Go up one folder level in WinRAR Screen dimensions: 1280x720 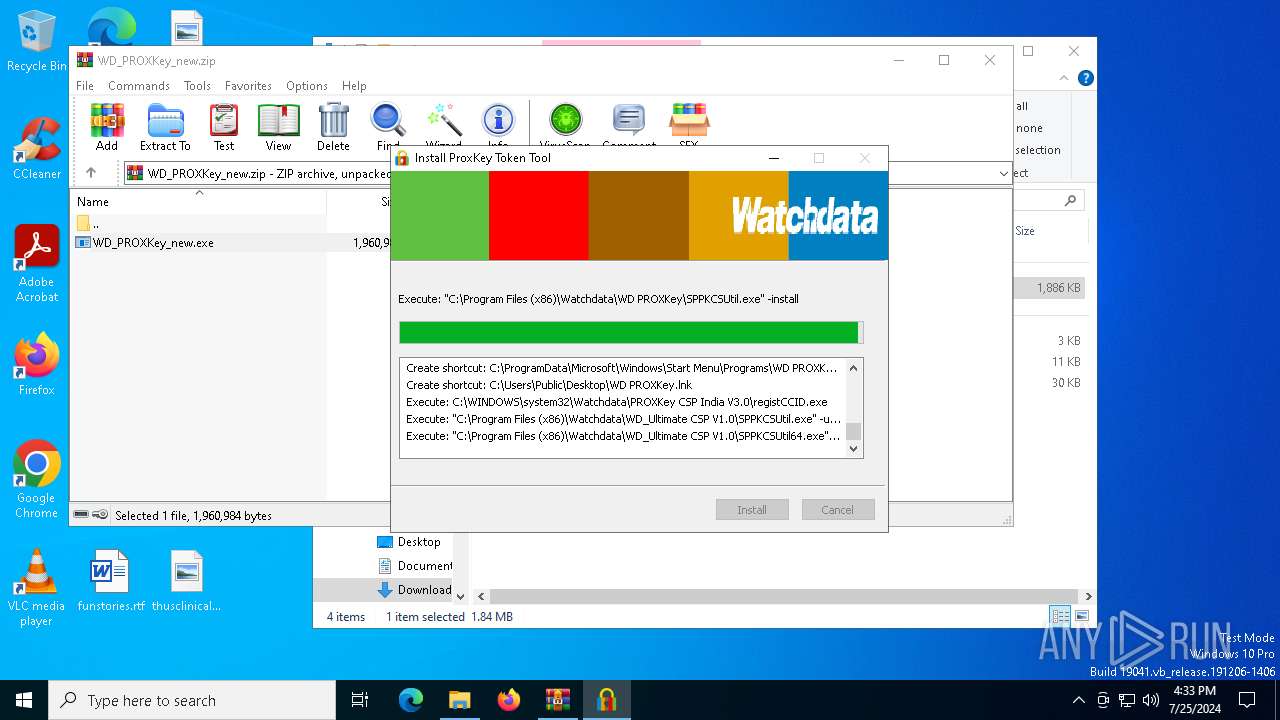[x=91, y=173]
